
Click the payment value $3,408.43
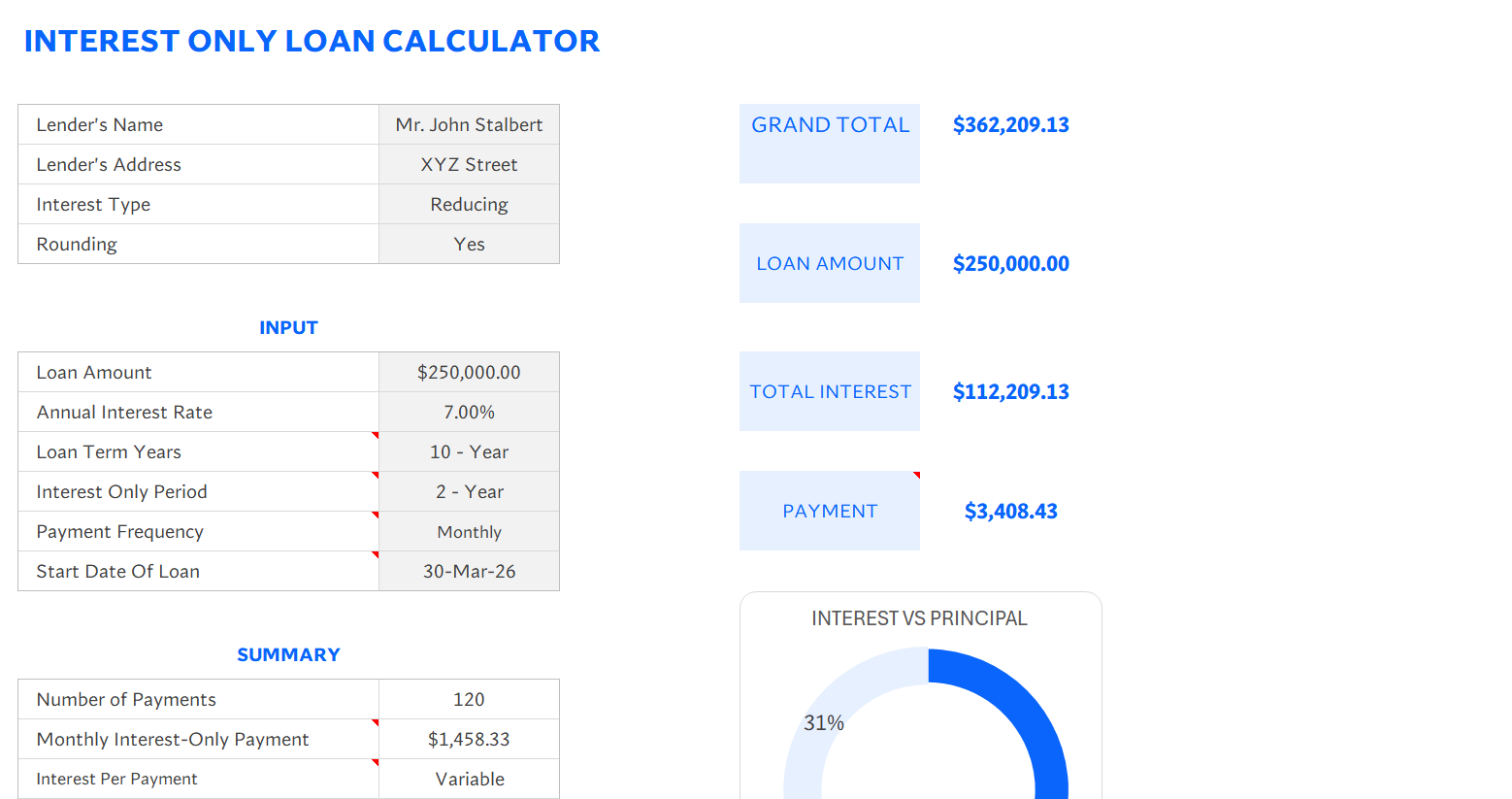(1010, 511)
